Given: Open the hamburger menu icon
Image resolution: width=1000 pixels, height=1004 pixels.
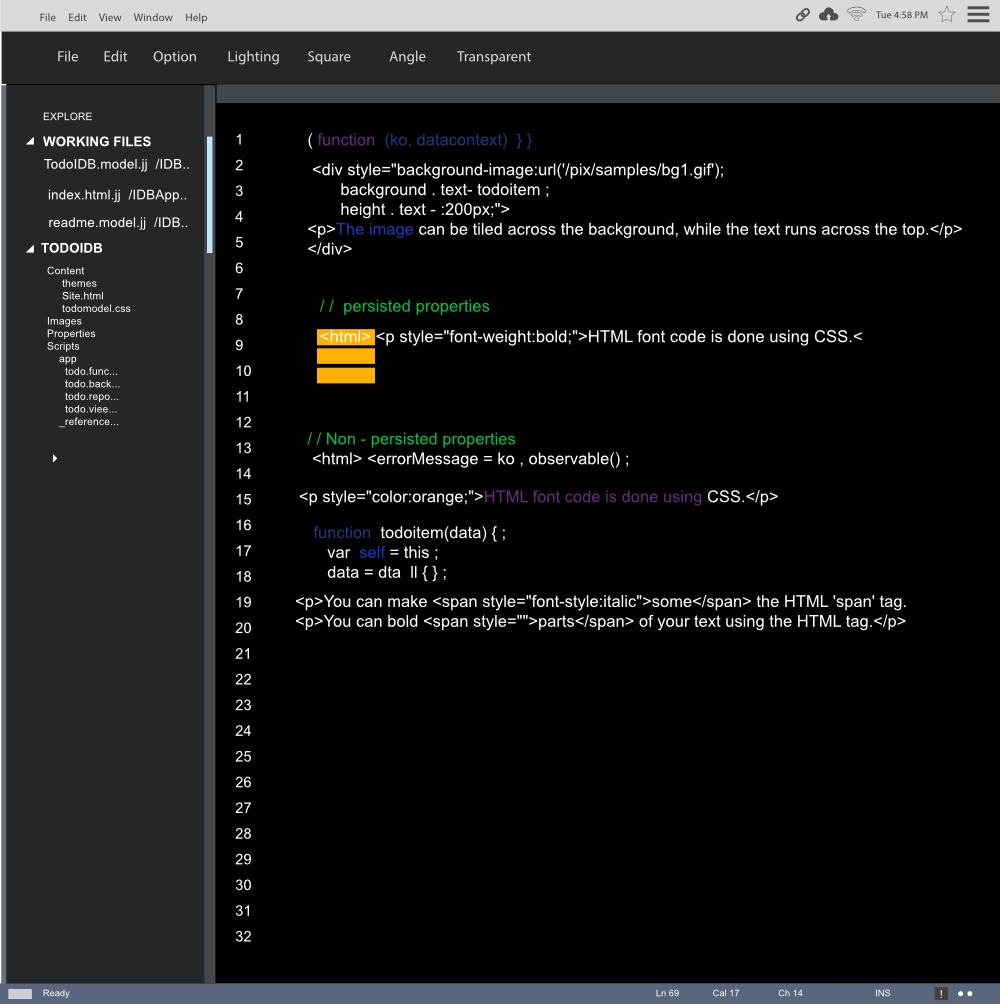Looking at the screenshot, I should click(x=977, y=15).
